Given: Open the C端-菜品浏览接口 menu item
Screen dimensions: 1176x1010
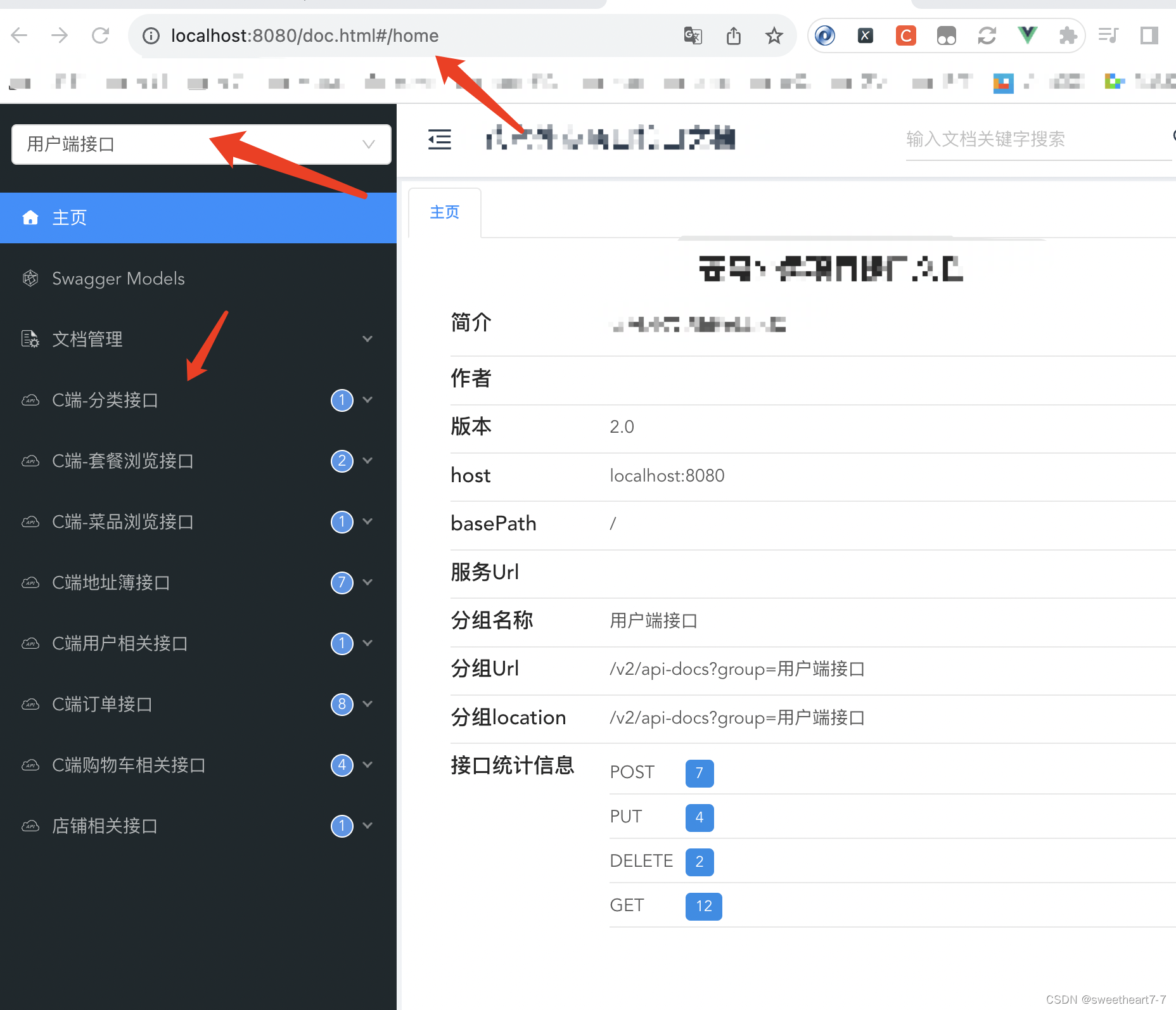Looking at the screenshot, I should point(198,522).
